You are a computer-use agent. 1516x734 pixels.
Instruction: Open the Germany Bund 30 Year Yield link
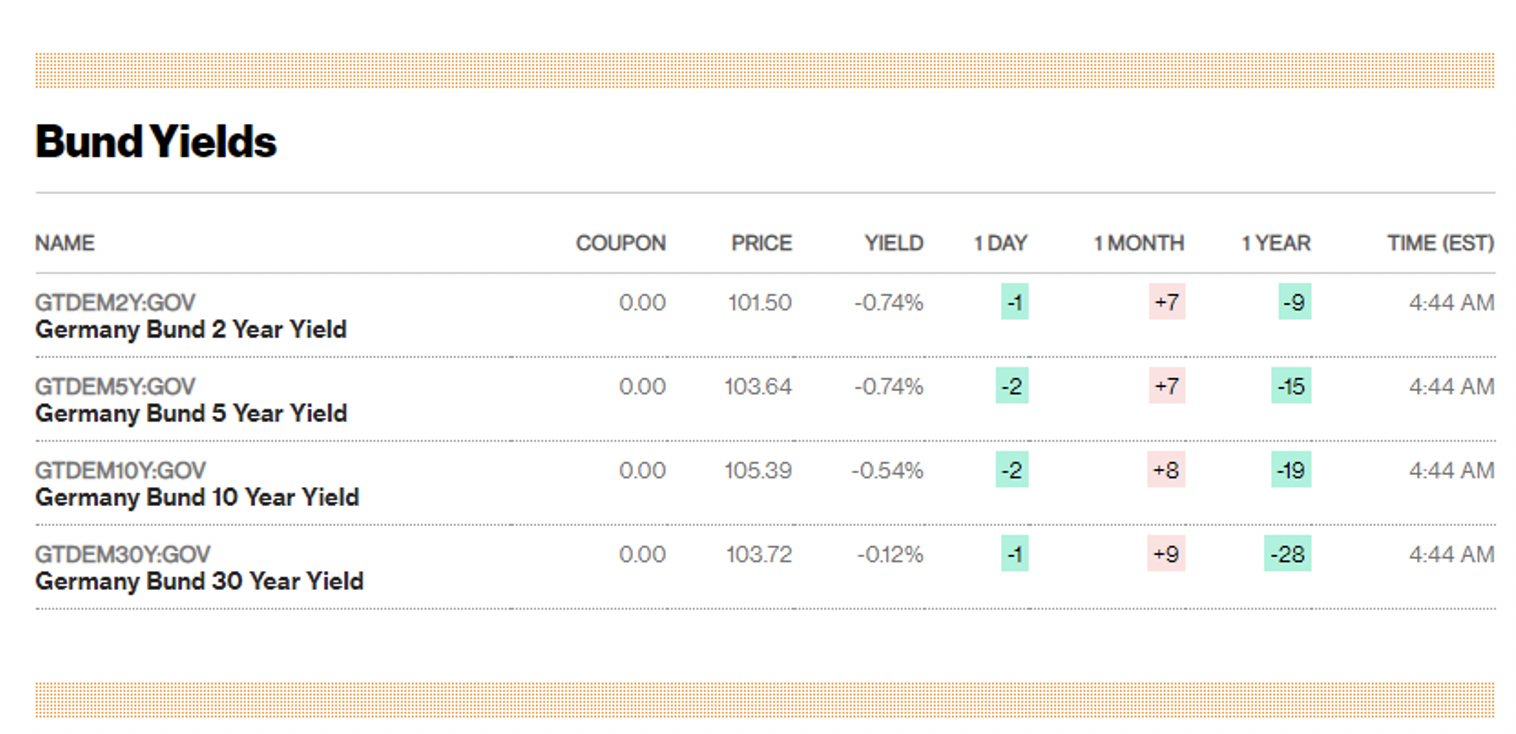tap(198, 582)
